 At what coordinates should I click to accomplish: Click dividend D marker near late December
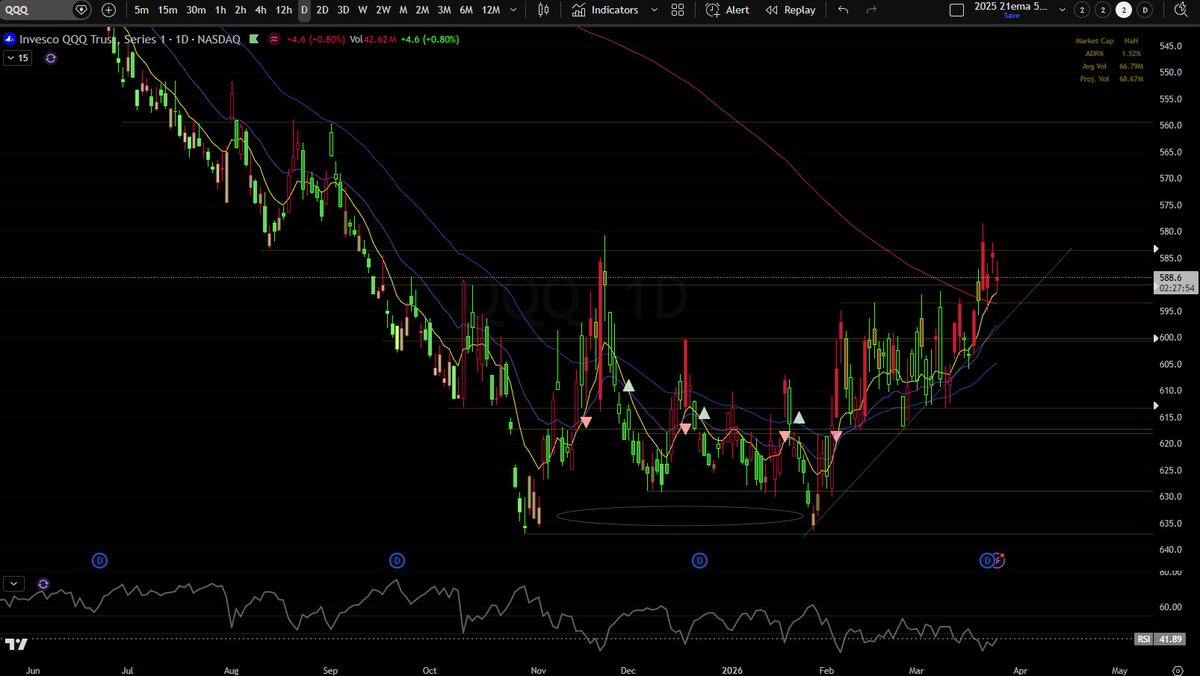coord(699,560)
